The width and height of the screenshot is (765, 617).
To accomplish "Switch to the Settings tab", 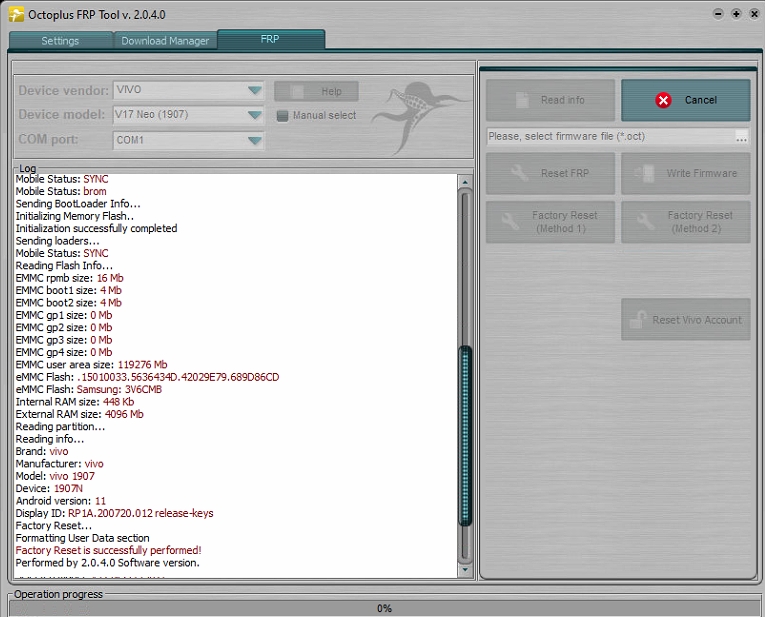I will (x=60, y=40).
